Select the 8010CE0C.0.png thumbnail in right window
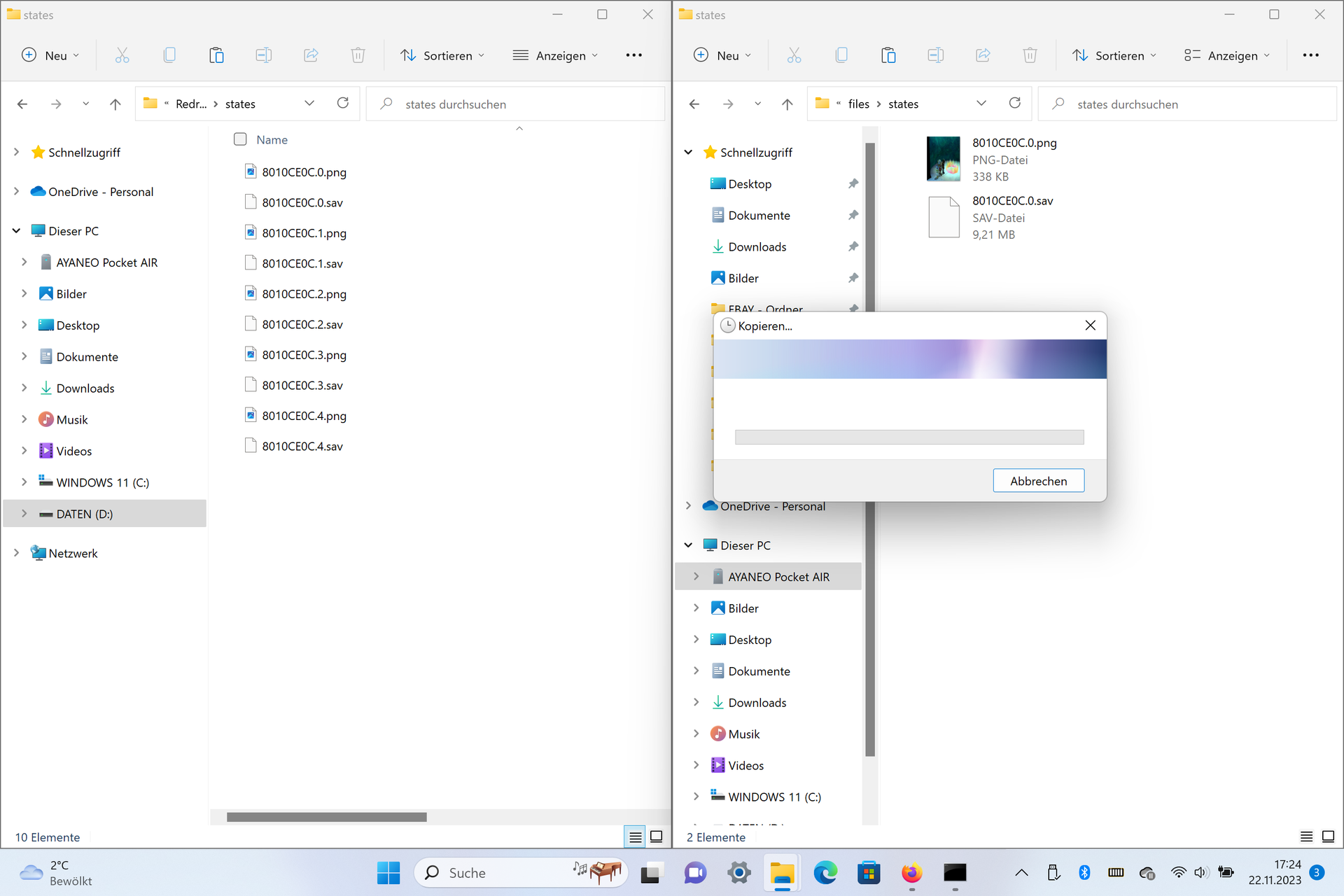The height and width of the screenshot is (896, 1344). (943, 159)
